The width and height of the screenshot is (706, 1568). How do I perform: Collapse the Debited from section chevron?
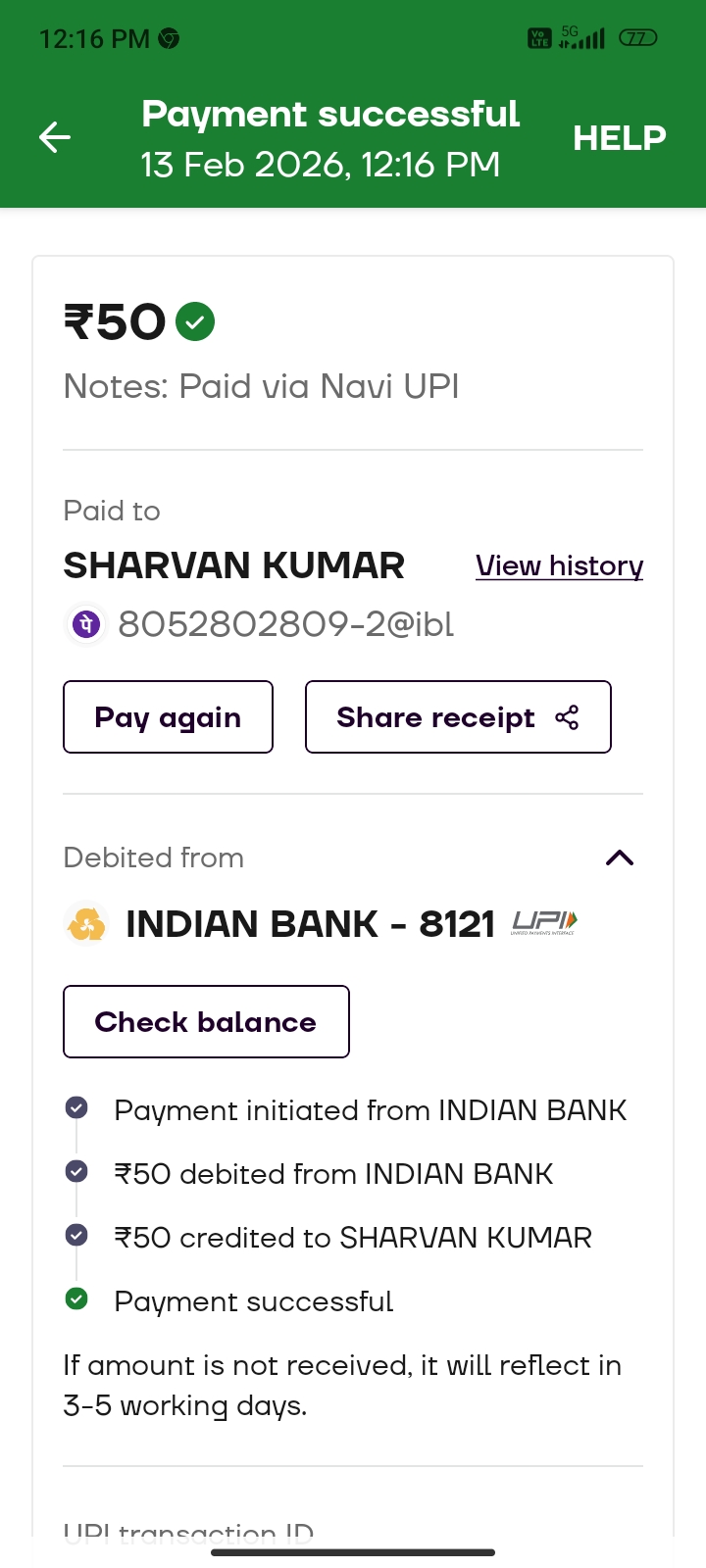[620, 858]
